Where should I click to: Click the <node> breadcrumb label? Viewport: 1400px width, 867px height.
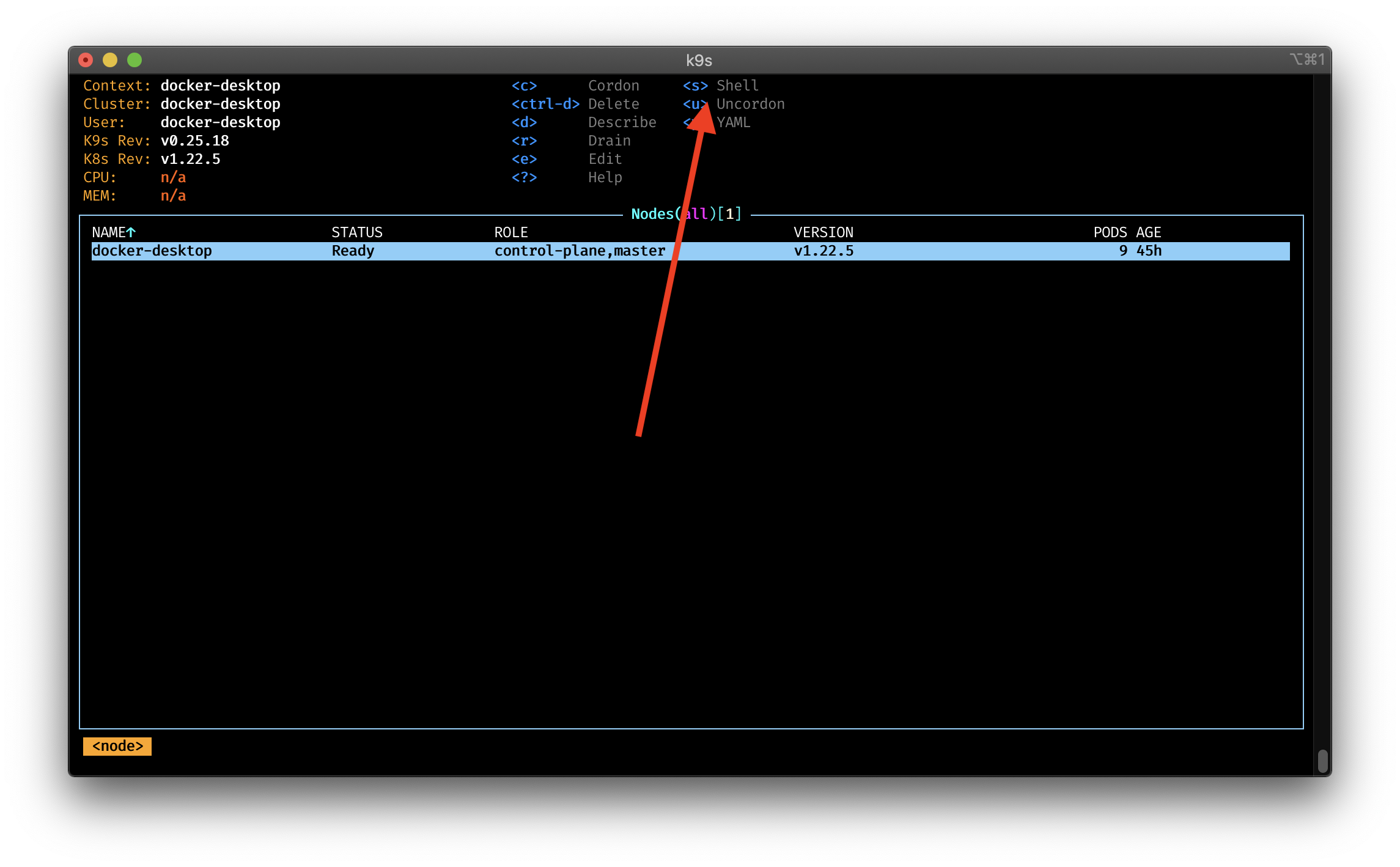click(x=117, y=746)
